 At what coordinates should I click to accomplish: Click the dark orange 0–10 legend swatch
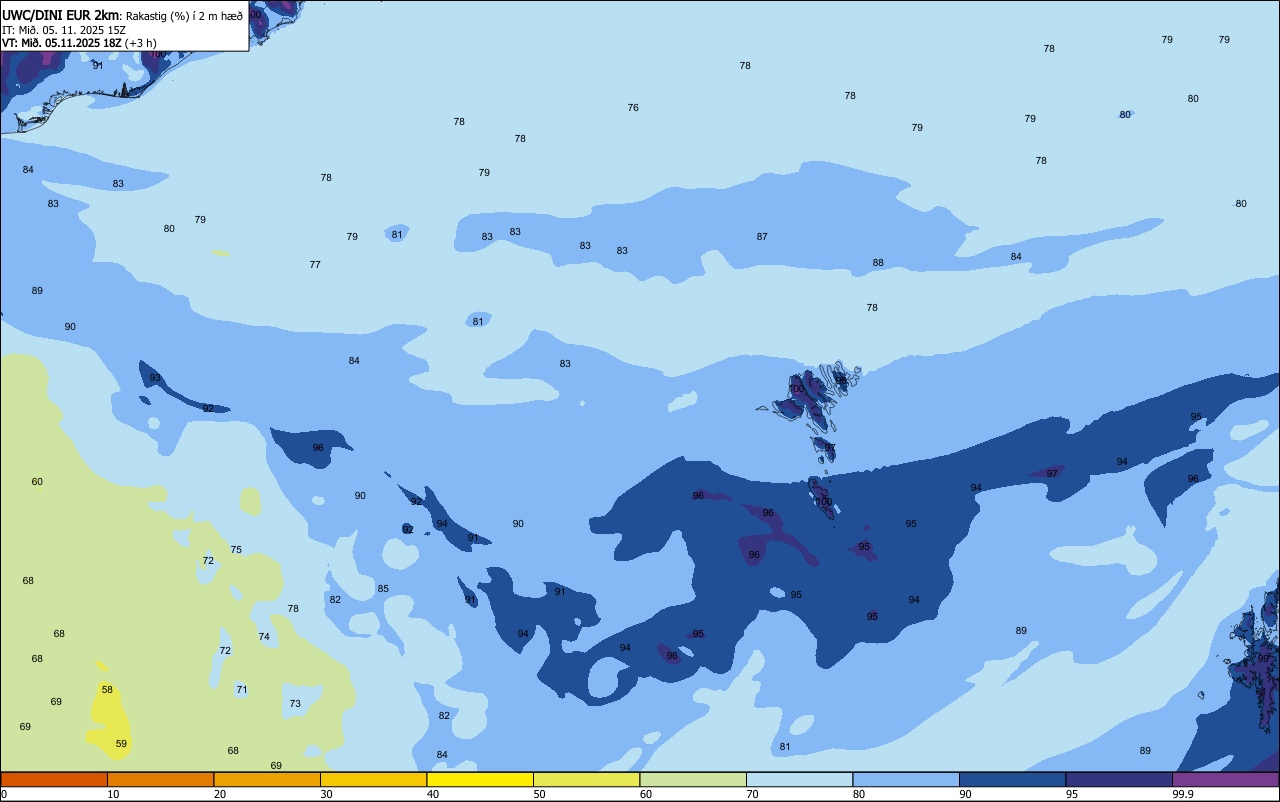coord(54,779)
